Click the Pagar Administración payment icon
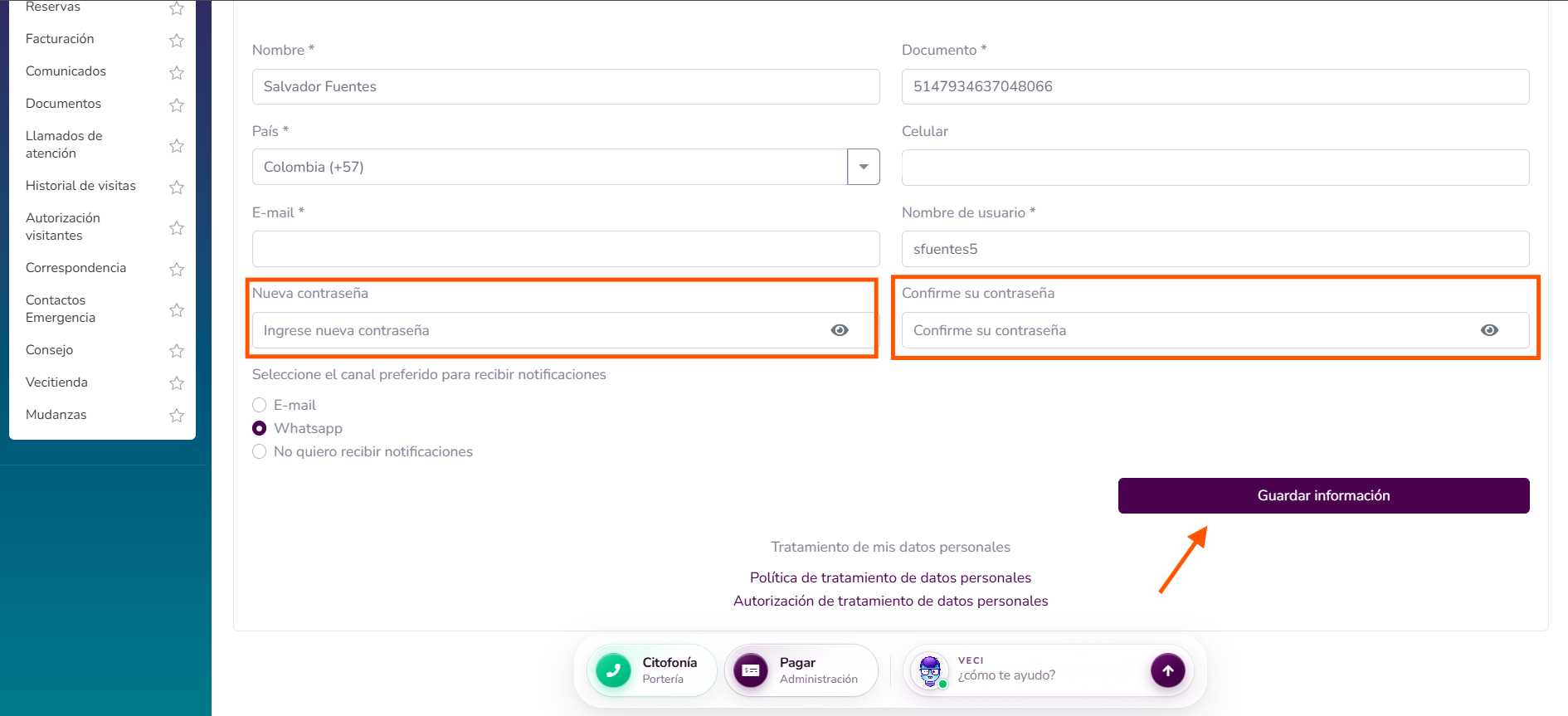The width and height of the screenshot is (1568, 716). click(x=751, y=670)
